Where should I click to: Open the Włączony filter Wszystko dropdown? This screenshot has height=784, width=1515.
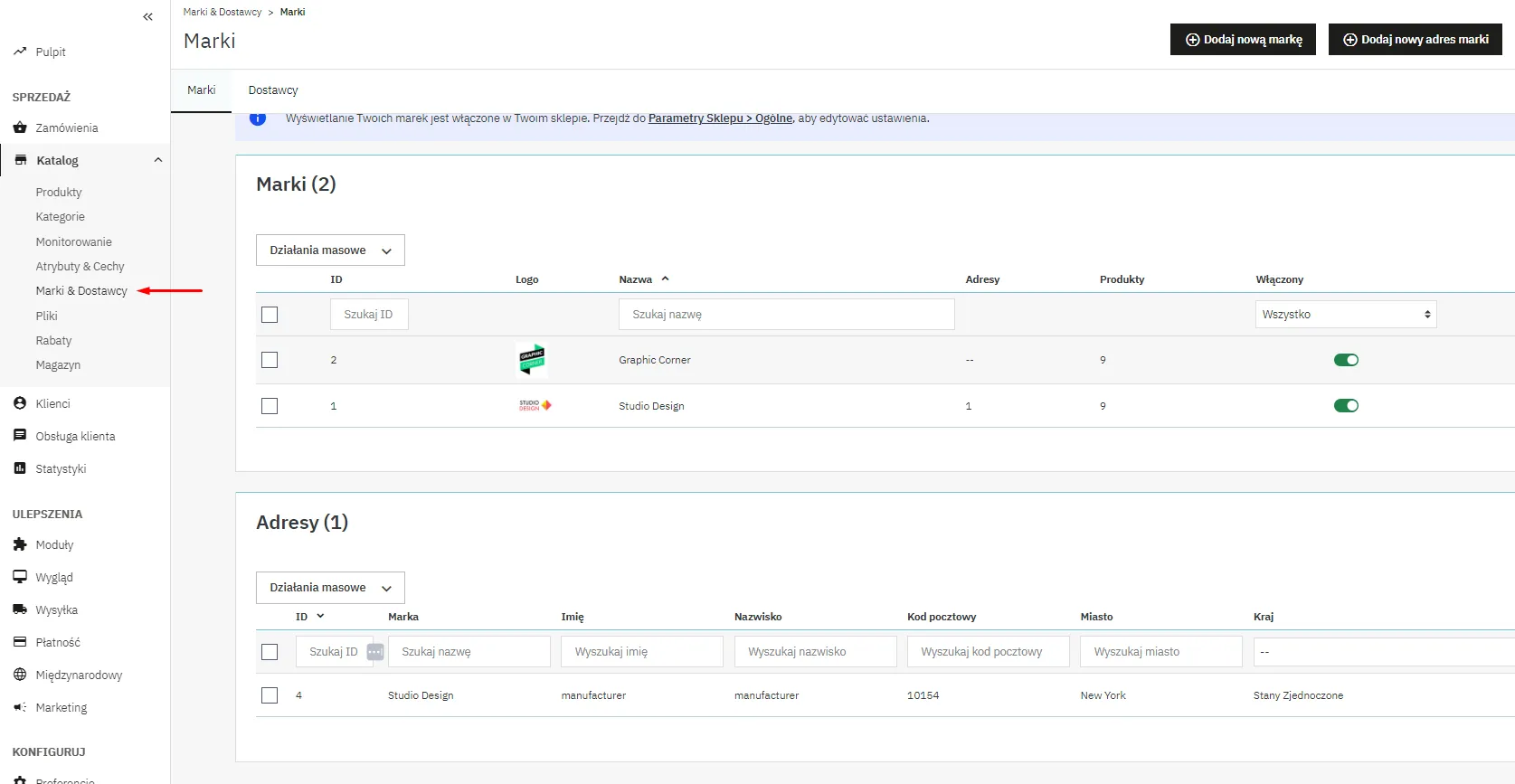[x=1346, y=315]
